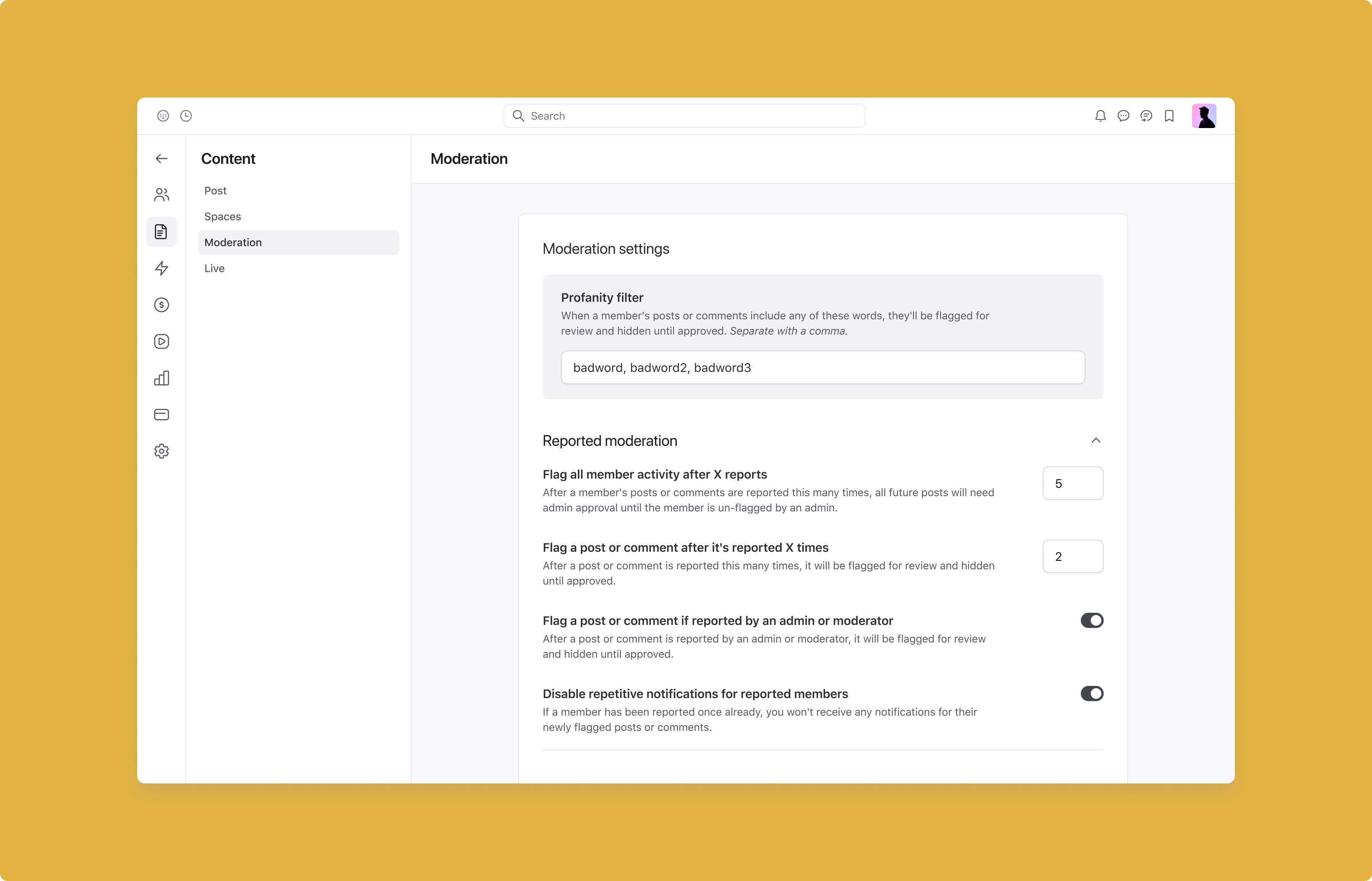
Task: Click the Reported moderation heading text
Action: click(x=610, y=441)
